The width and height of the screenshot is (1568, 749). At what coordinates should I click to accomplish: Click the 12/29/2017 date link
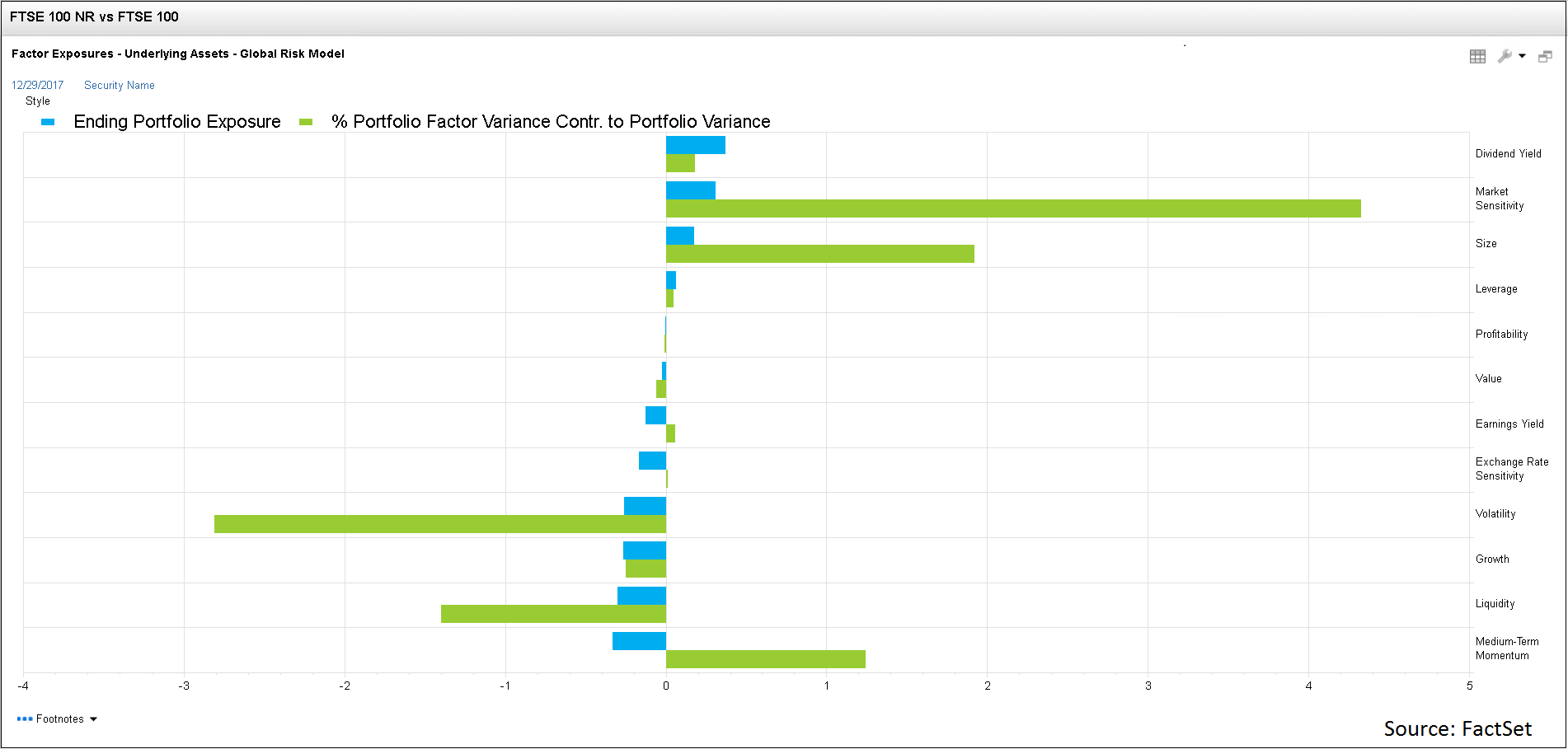37,85
